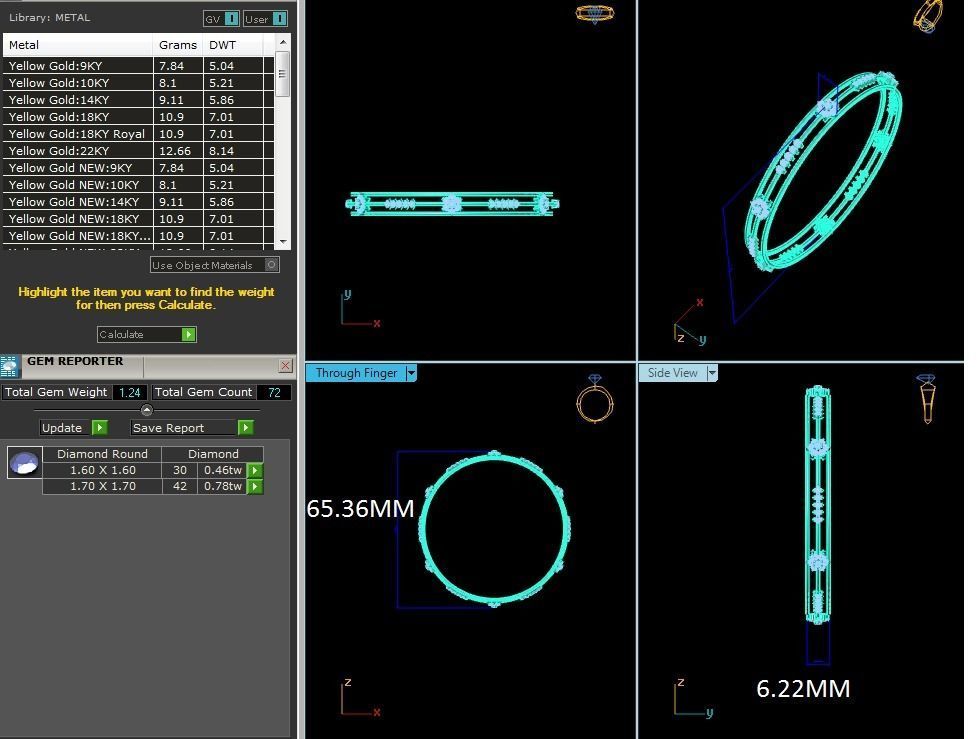Click top view ring icon in first viewport
The height and width of the screenshot is (739, 979).
tap(594, 14)
